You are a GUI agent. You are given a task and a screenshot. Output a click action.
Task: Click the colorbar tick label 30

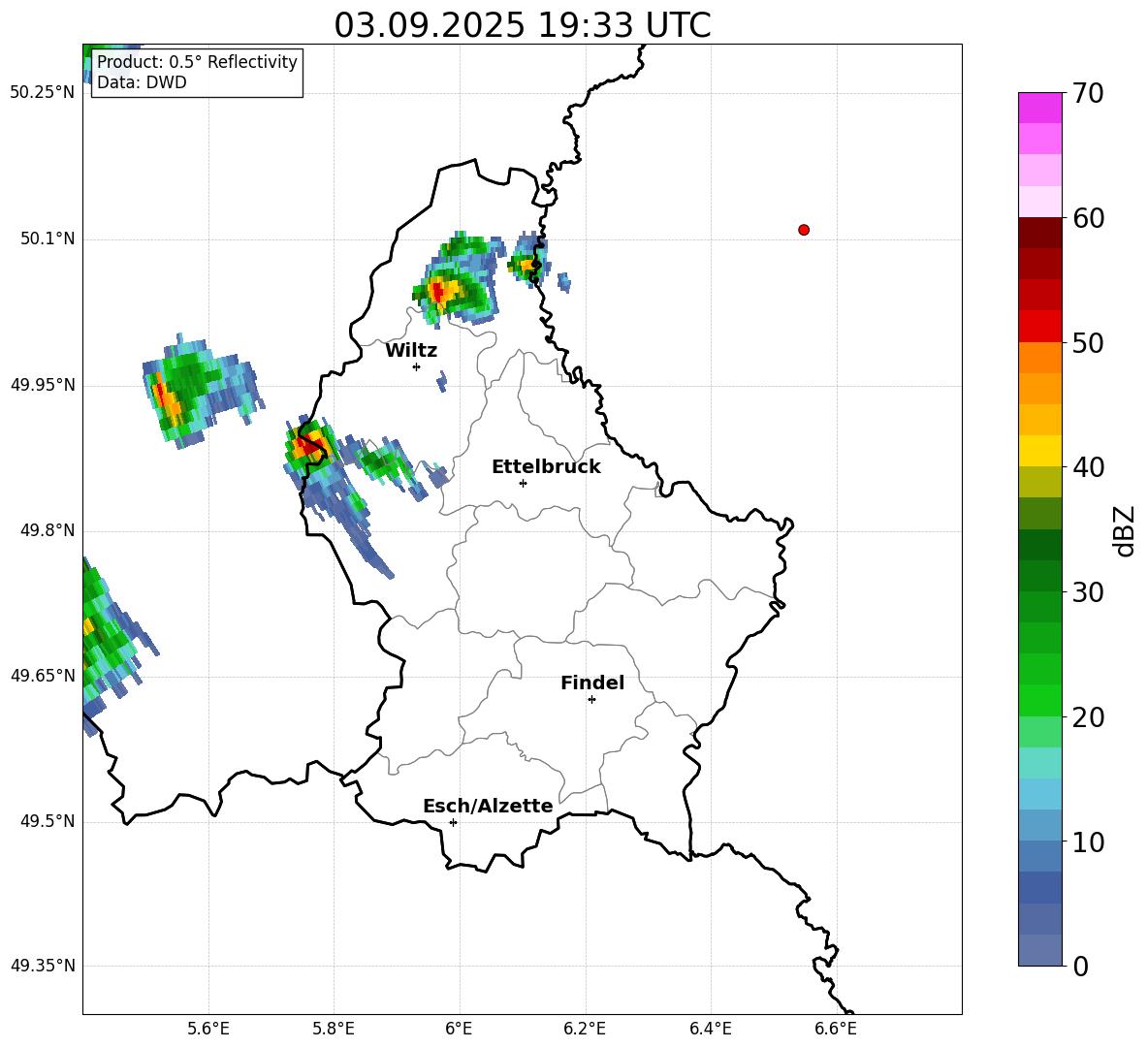point(1089,592)
